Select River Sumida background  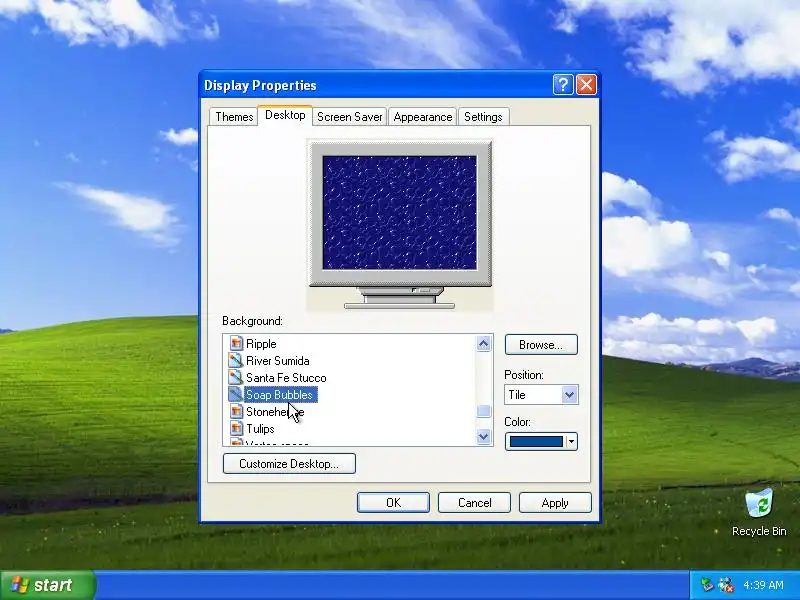[x=278, y=361]
